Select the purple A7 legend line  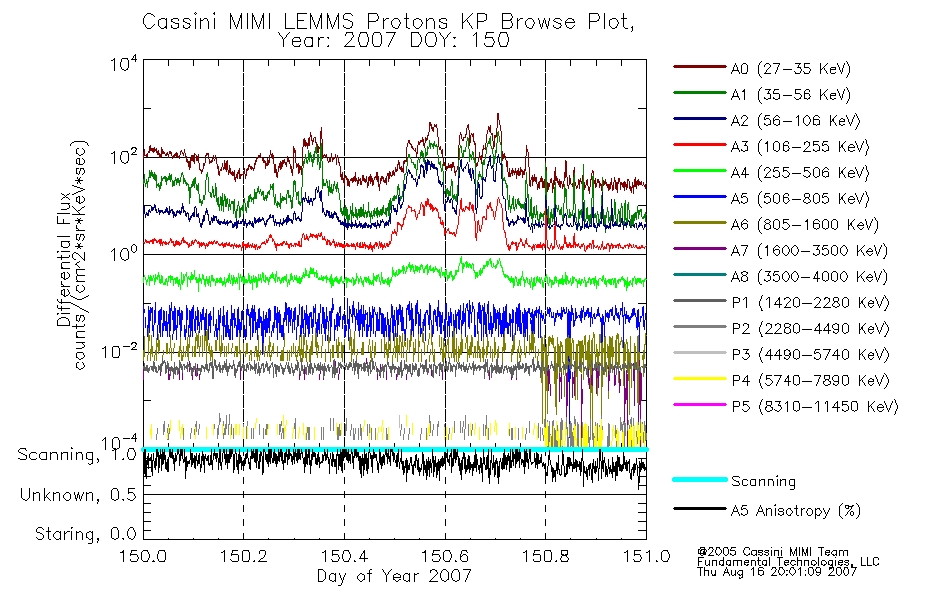pyautogui.click(x=699, y=248)
